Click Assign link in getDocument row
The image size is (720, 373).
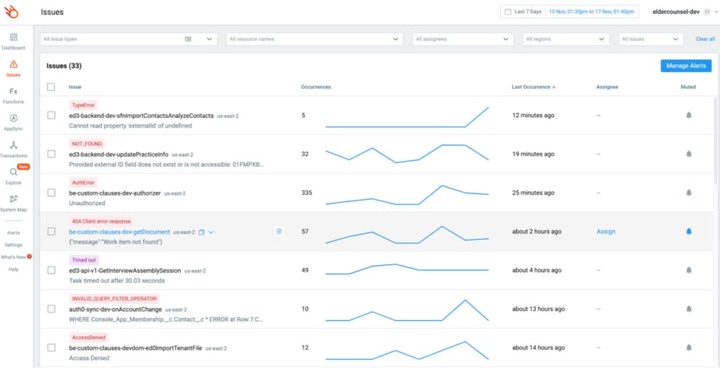coord(606,232)
